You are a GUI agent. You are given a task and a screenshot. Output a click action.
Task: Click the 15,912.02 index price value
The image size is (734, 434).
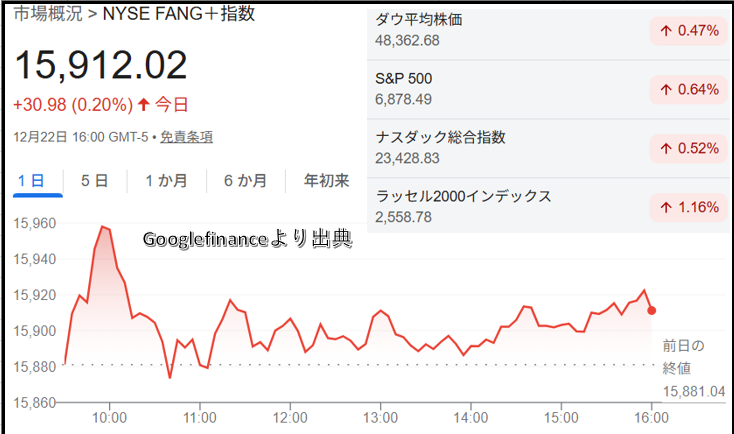tap(101, 66)
